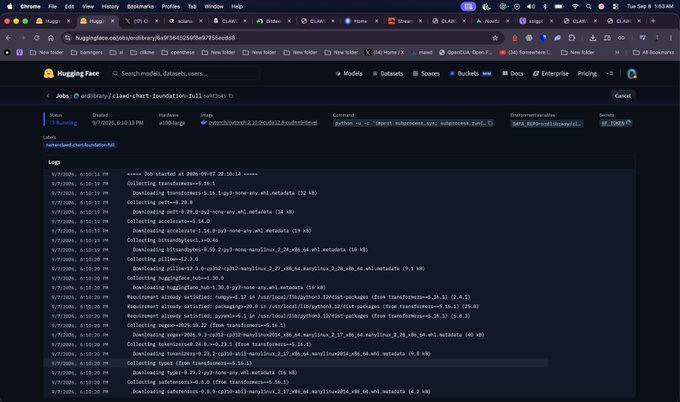Open the OpenCUA bookmark
Screen dimensions: 680x402
pos(466,52)
